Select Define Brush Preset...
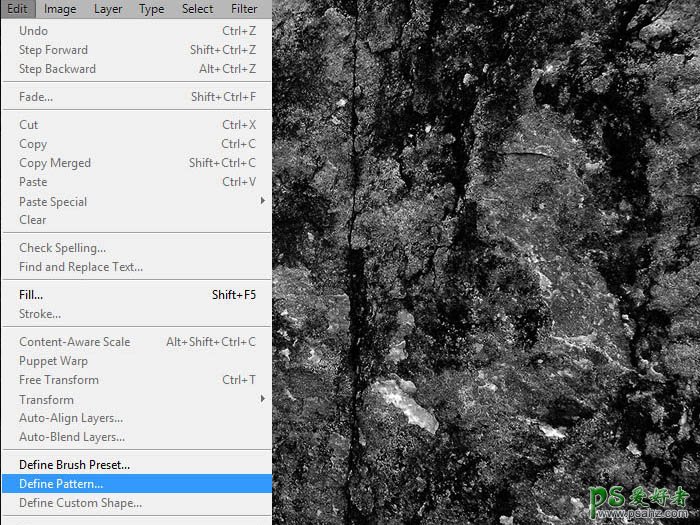700x525 pixels. pyautogui.click(x=137, y=465)
